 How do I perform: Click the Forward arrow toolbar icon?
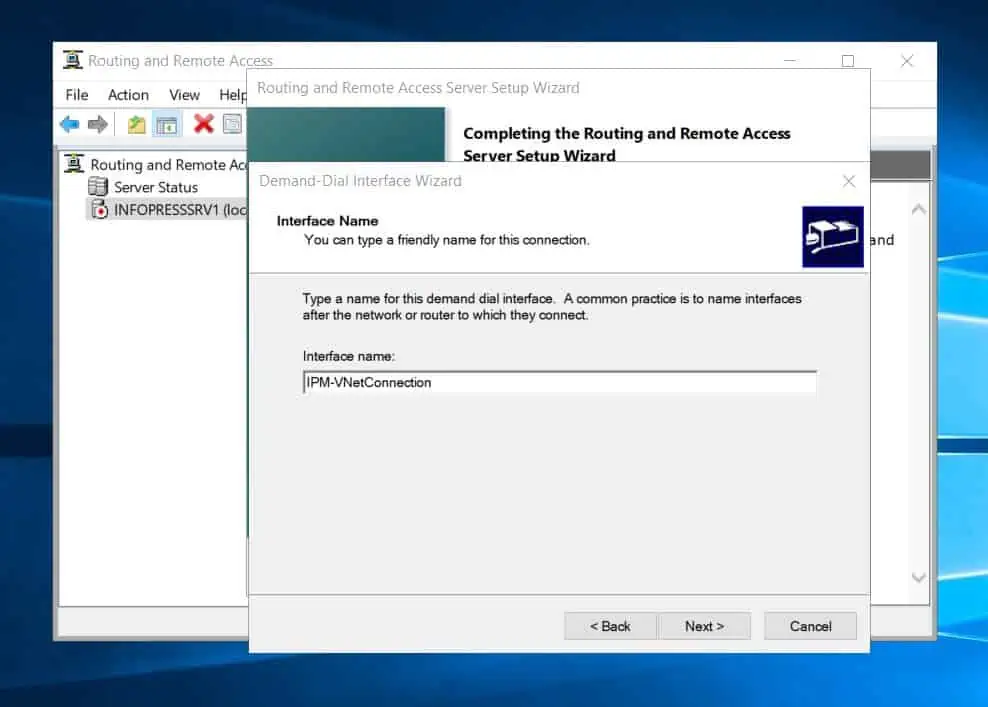coord(97,124)
